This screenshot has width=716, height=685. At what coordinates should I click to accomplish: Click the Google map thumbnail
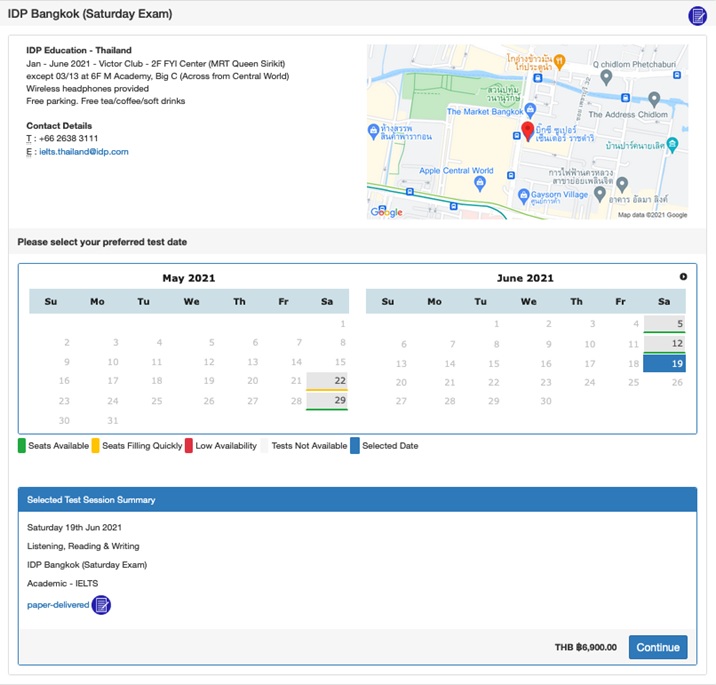click(527, 132)
